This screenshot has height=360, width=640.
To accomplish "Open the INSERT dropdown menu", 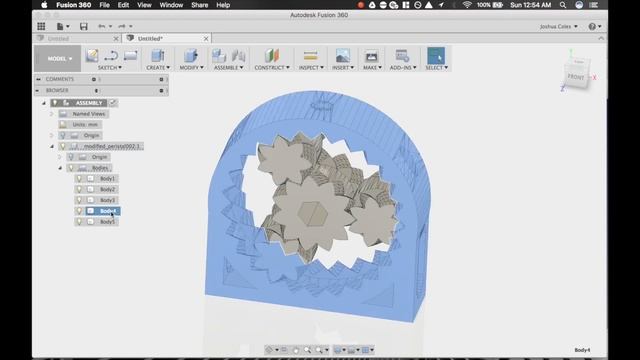I will (343, 67).
